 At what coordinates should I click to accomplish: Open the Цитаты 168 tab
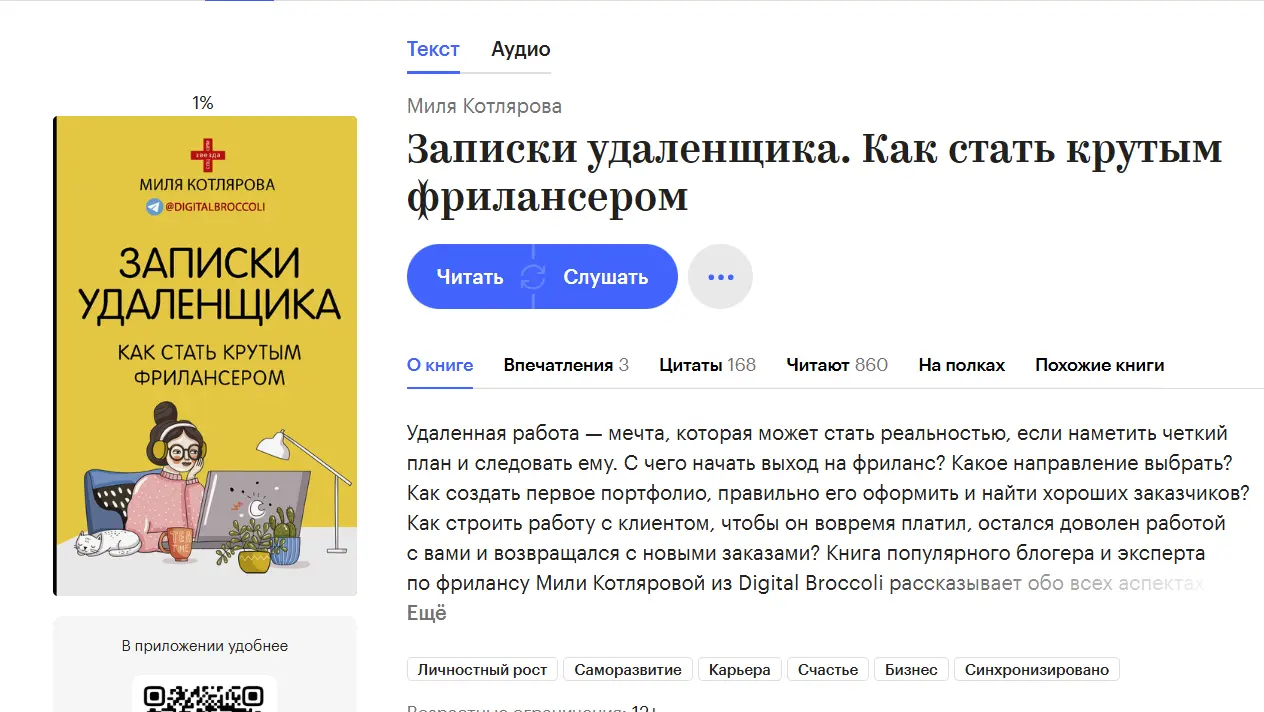point(708,365)
